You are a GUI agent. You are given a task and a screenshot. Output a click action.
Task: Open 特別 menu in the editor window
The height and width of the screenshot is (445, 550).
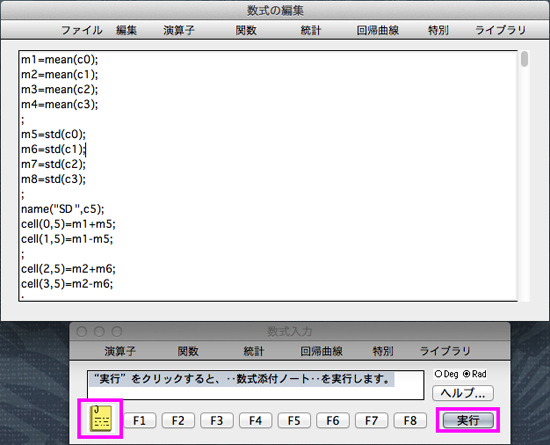click(x=438, y=31)
